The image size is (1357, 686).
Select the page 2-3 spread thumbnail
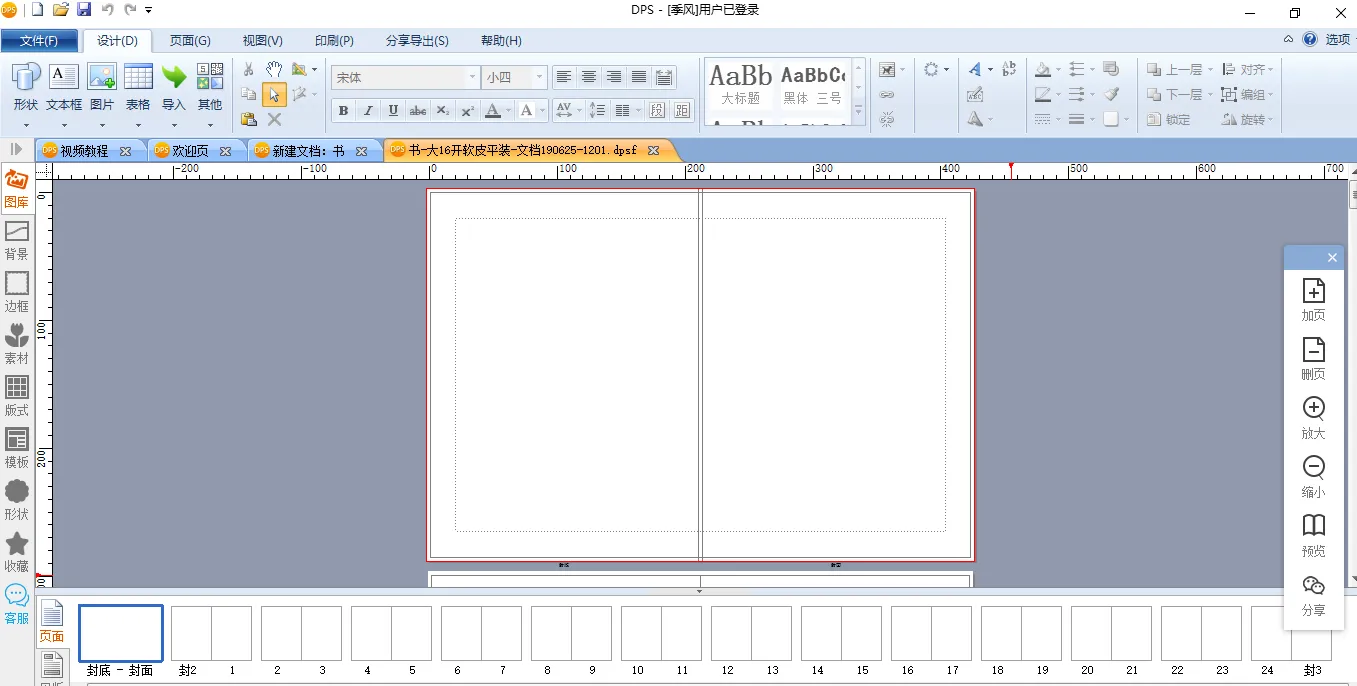(301, 633)
